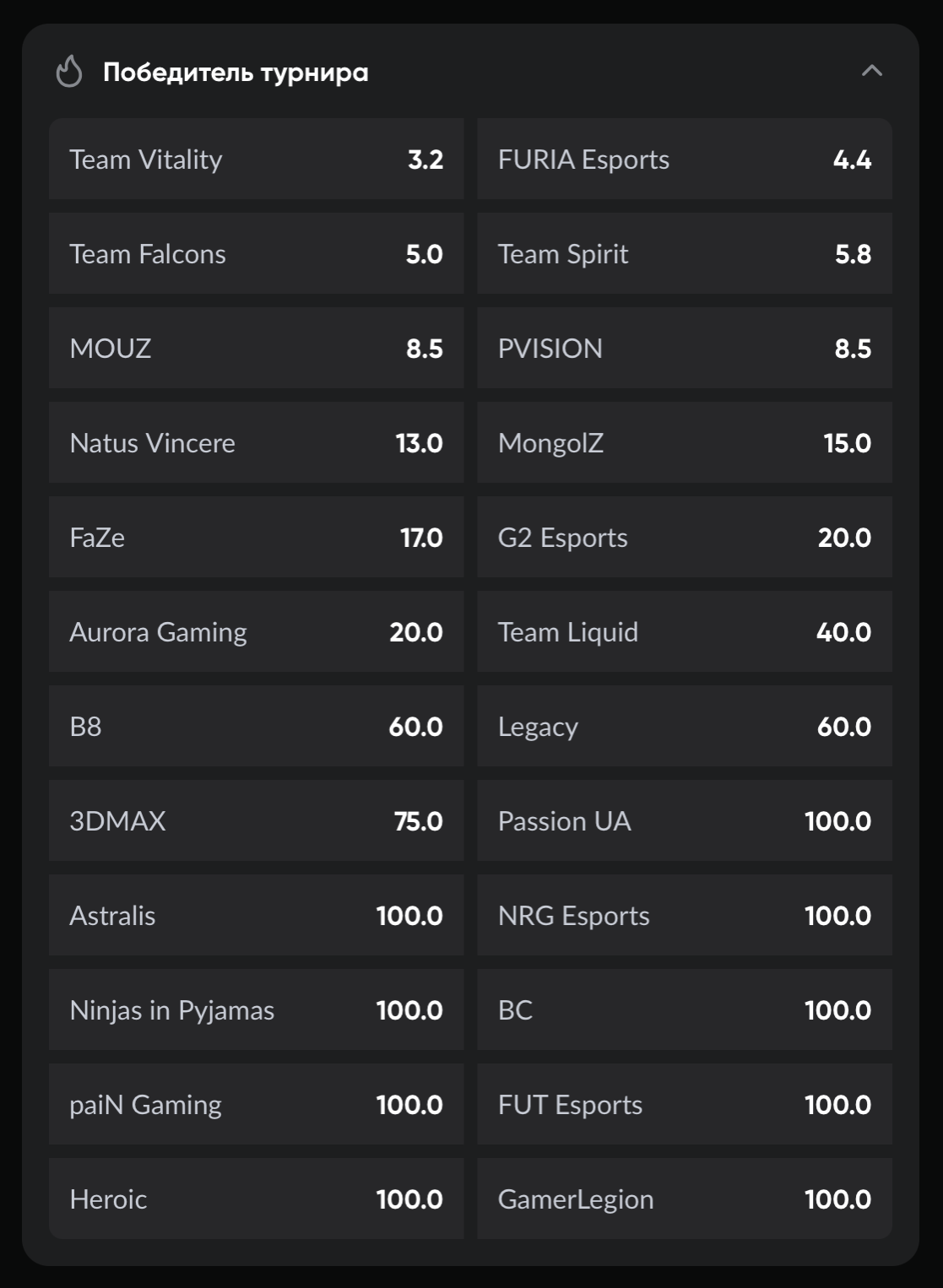Pick B8 to win tournament
The width and height of the screenshot is (943, 1288).
[x=256, y=727]
